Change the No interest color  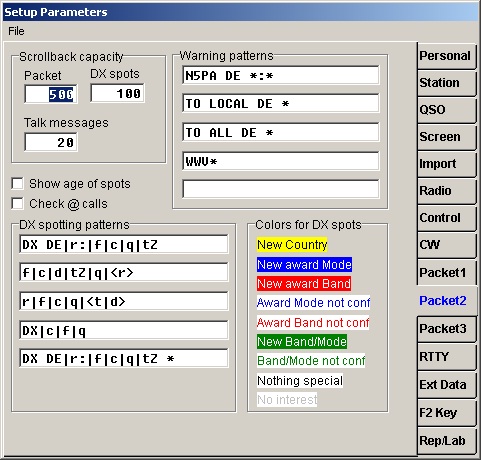pyautogui.click(x=287, y=399)
